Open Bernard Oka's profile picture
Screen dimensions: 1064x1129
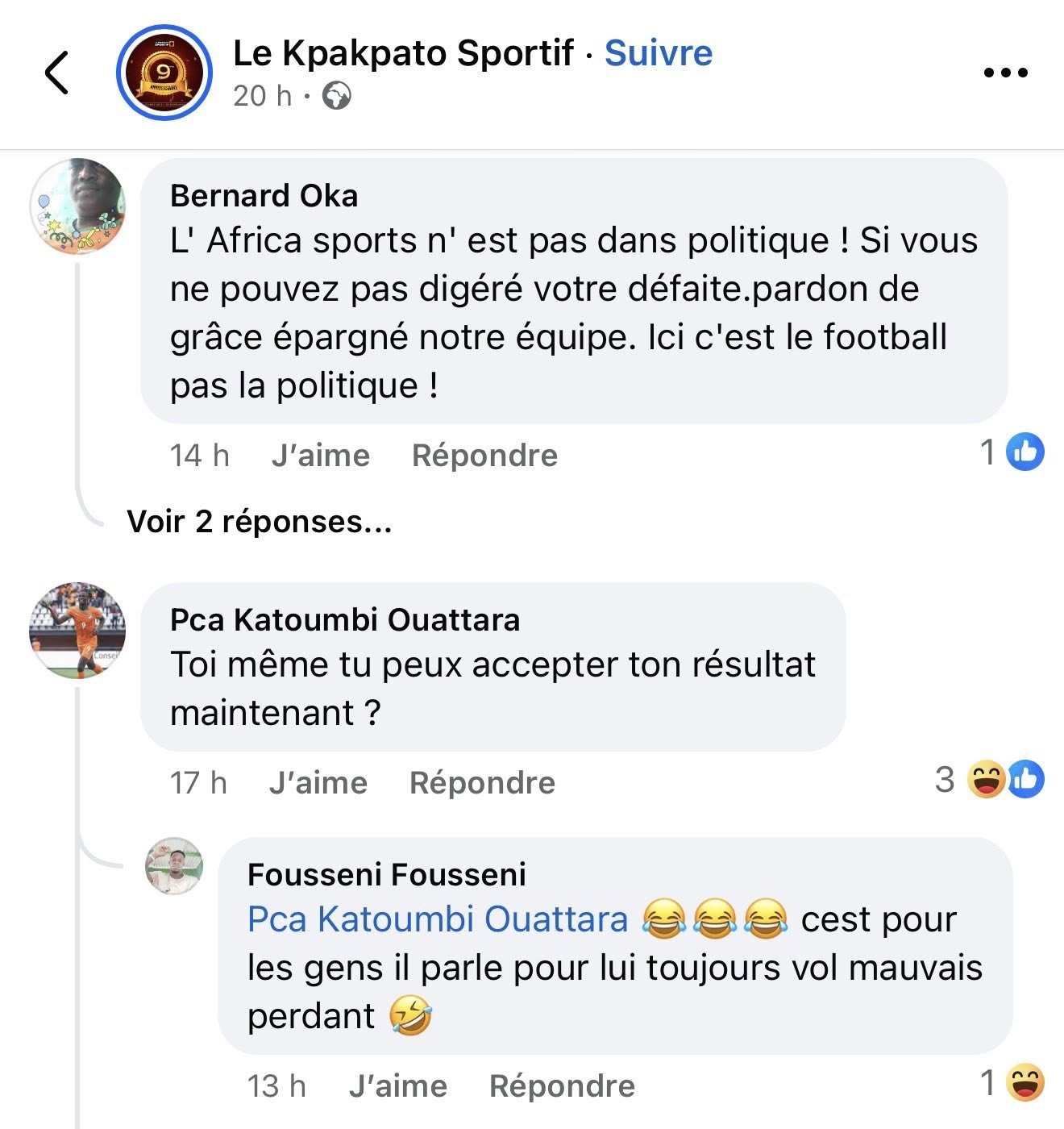[x=78, y=206]
